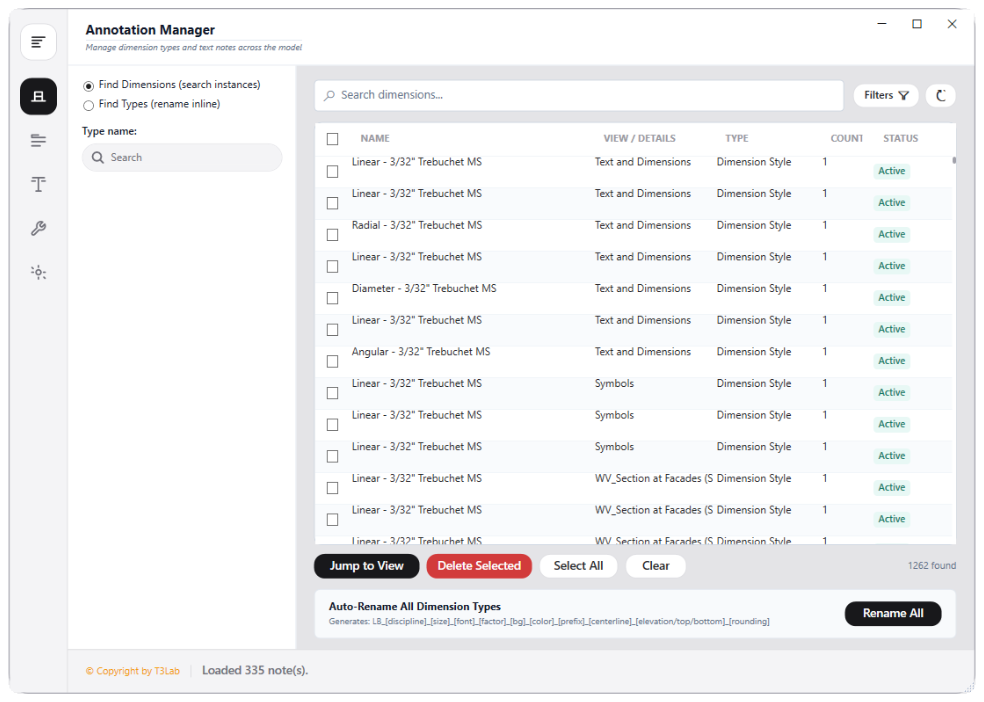Screen dimensions: 984x702
Task: Click the magnifier icon in Search dimensions box
Action: [329, 95]
